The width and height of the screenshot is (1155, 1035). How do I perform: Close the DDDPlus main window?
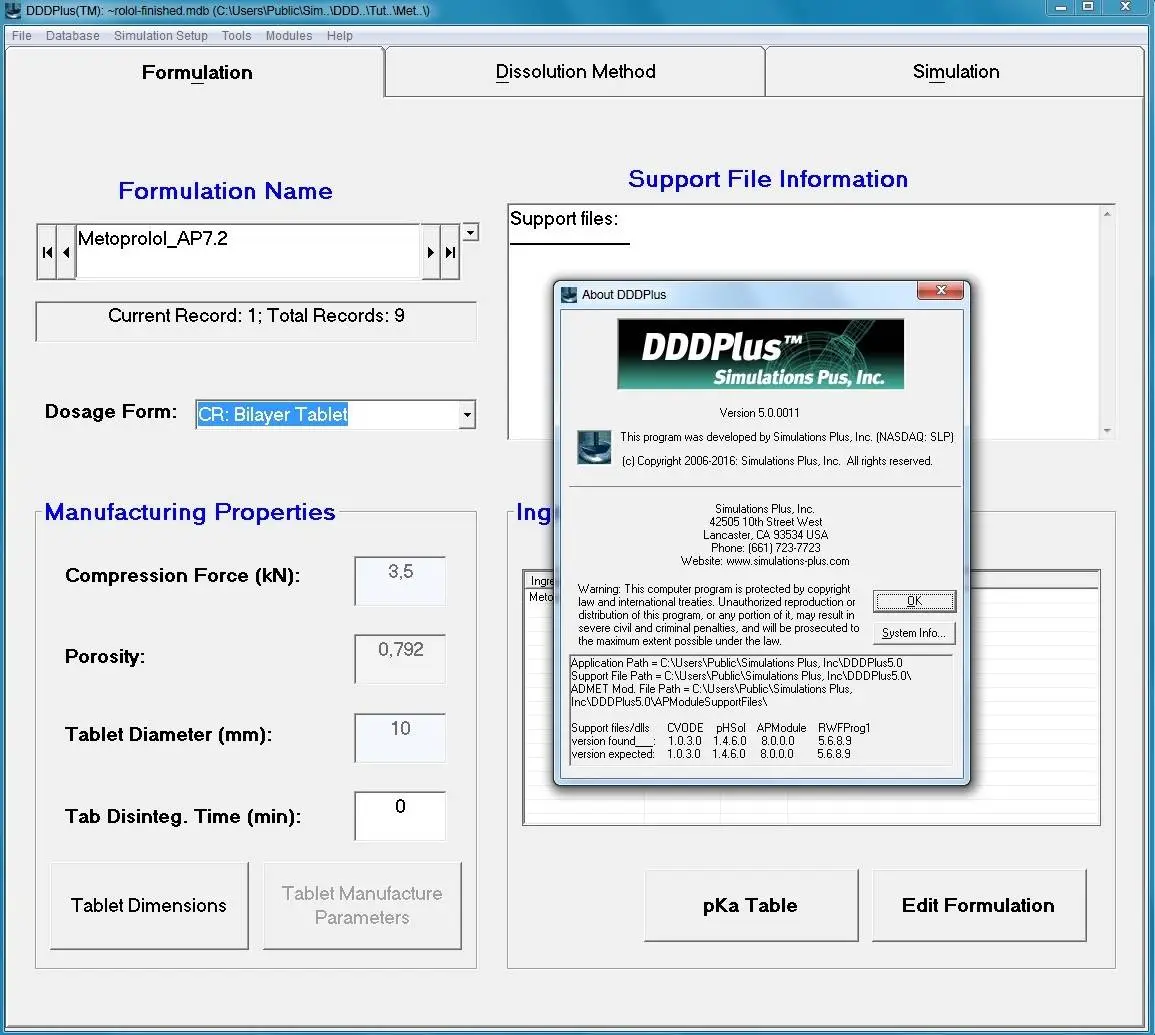point(1126,7)
